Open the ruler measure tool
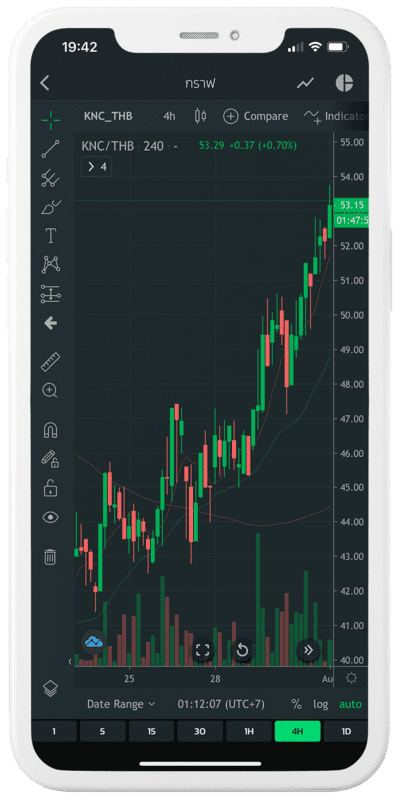400x801 pixels. coord(51,362)
